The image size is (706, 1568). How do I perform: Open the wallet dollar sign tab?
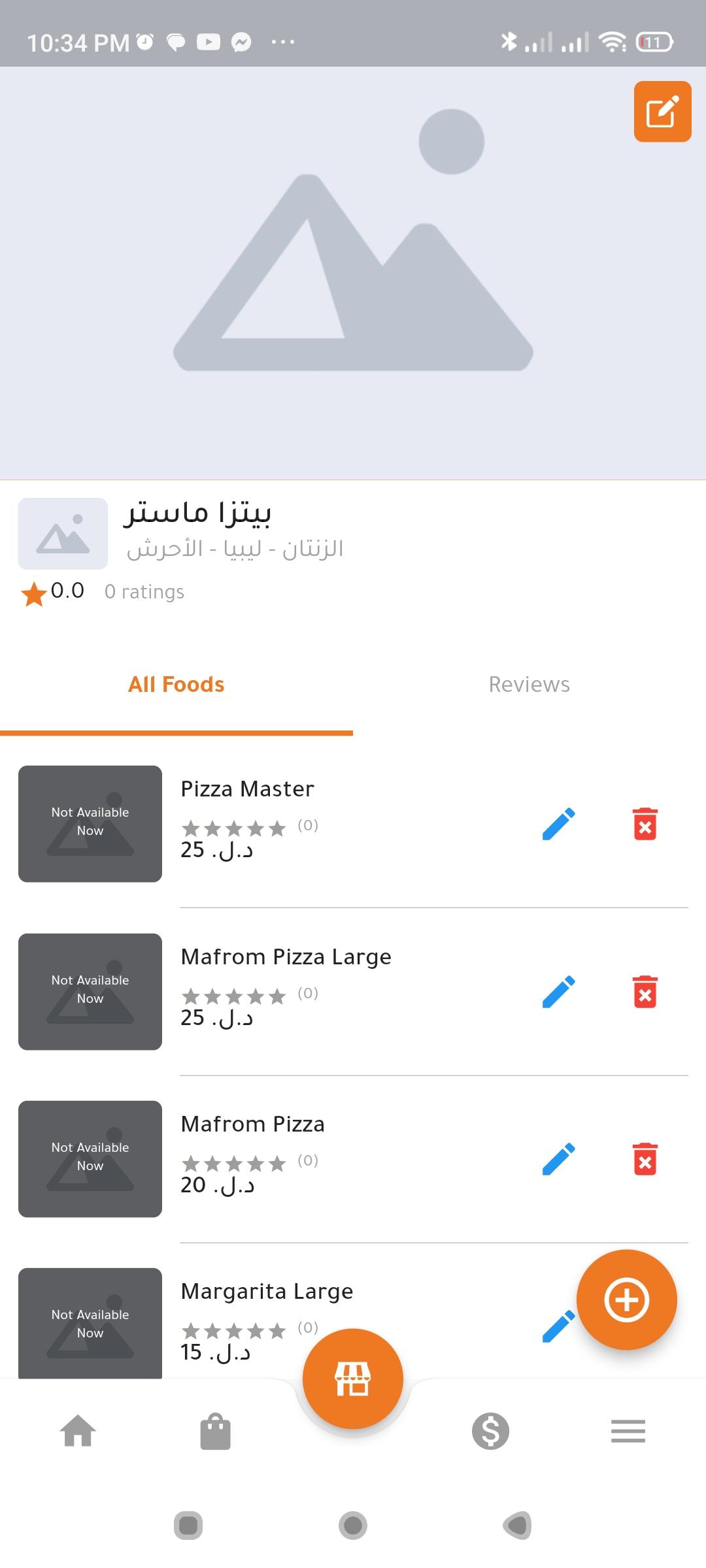click(490, 1431)
